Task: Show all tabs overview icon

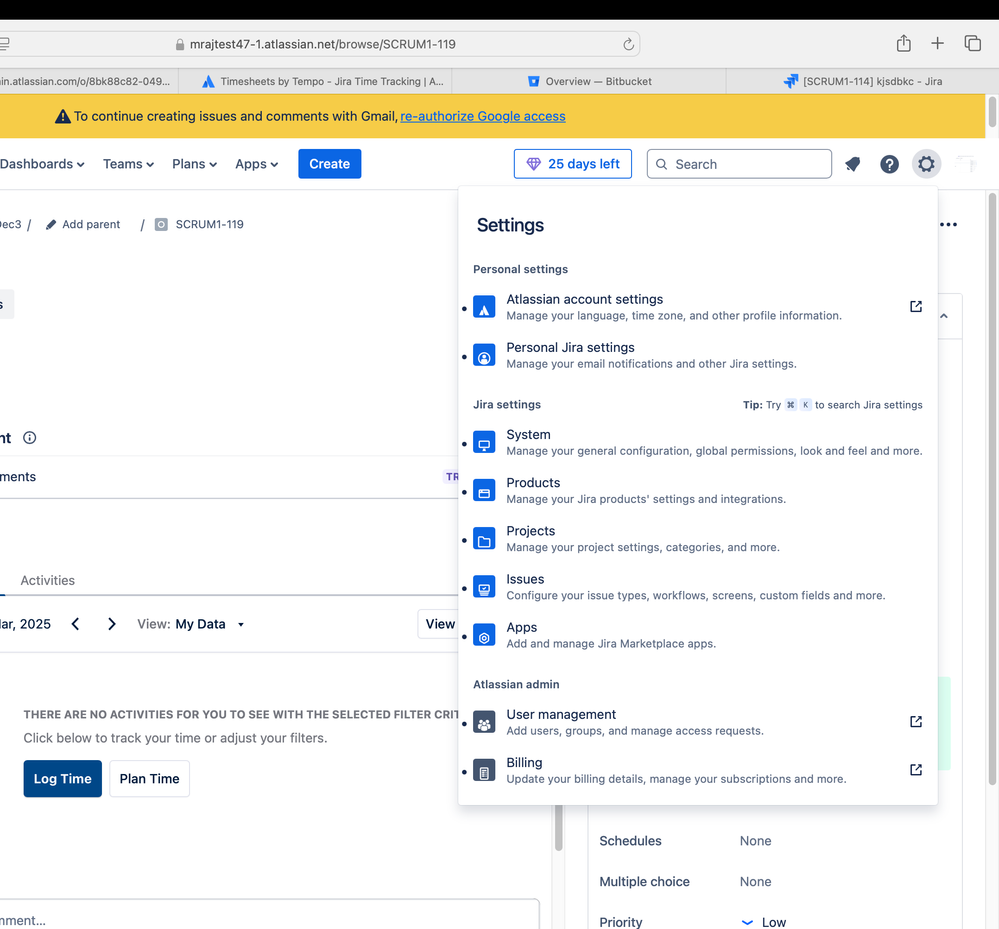Action: (x=972, y=43)
